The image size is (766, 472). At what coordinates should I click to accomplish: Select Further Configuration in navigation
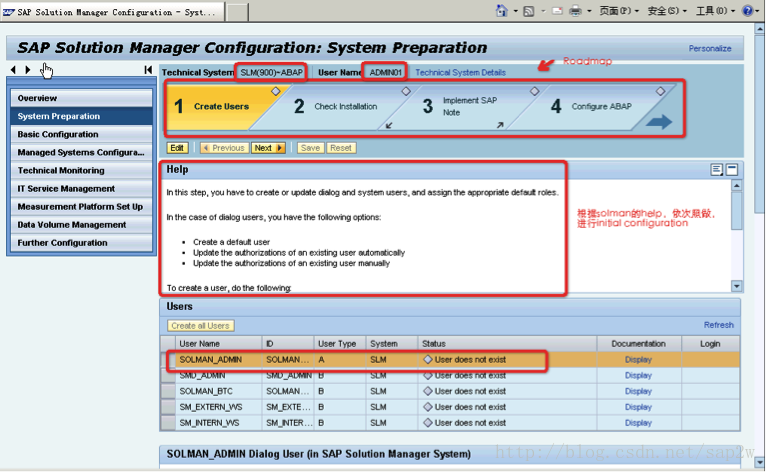(81, 243)
